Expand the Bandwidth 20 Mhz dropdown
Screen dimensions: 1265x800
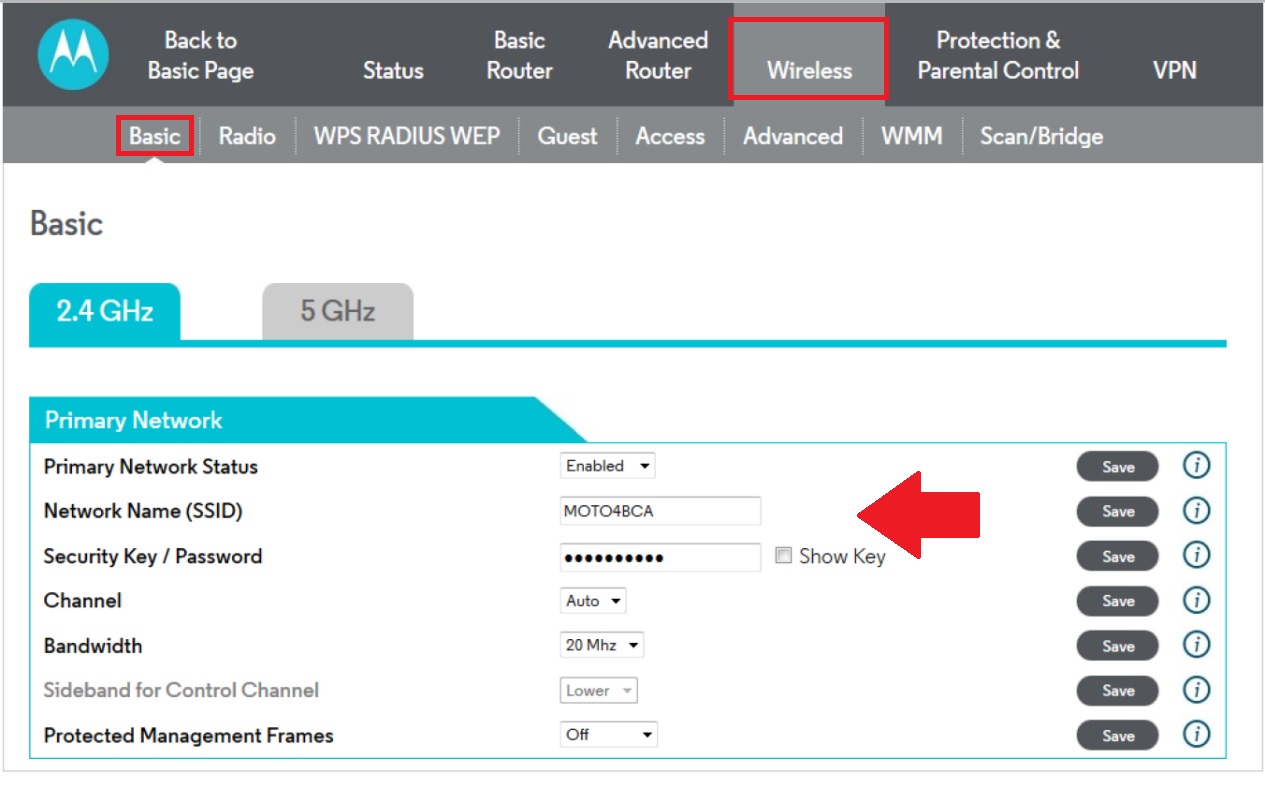tap(601, 646)
